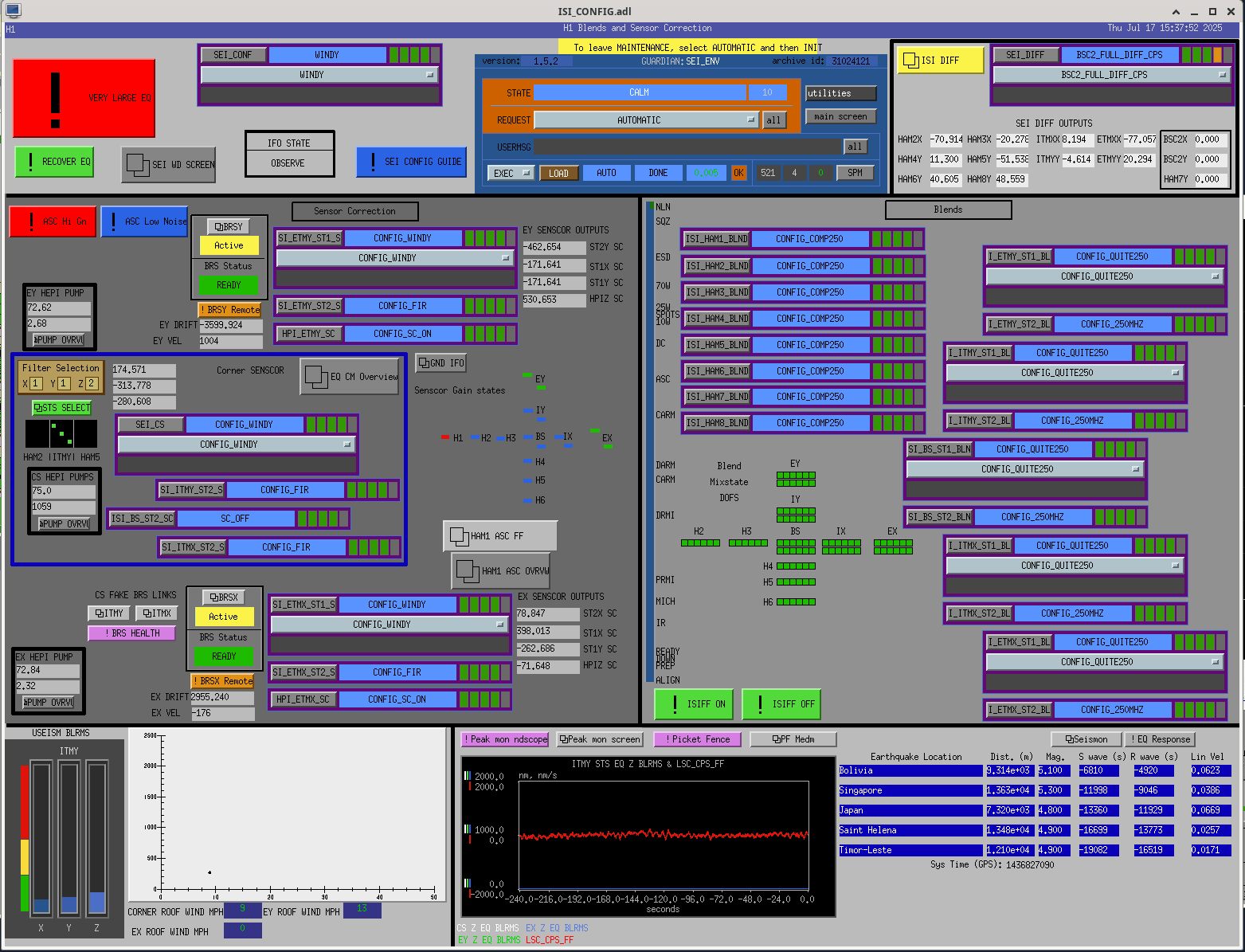
Task: Open Peak mon ndscope
Action: click(x=505, y=739)
